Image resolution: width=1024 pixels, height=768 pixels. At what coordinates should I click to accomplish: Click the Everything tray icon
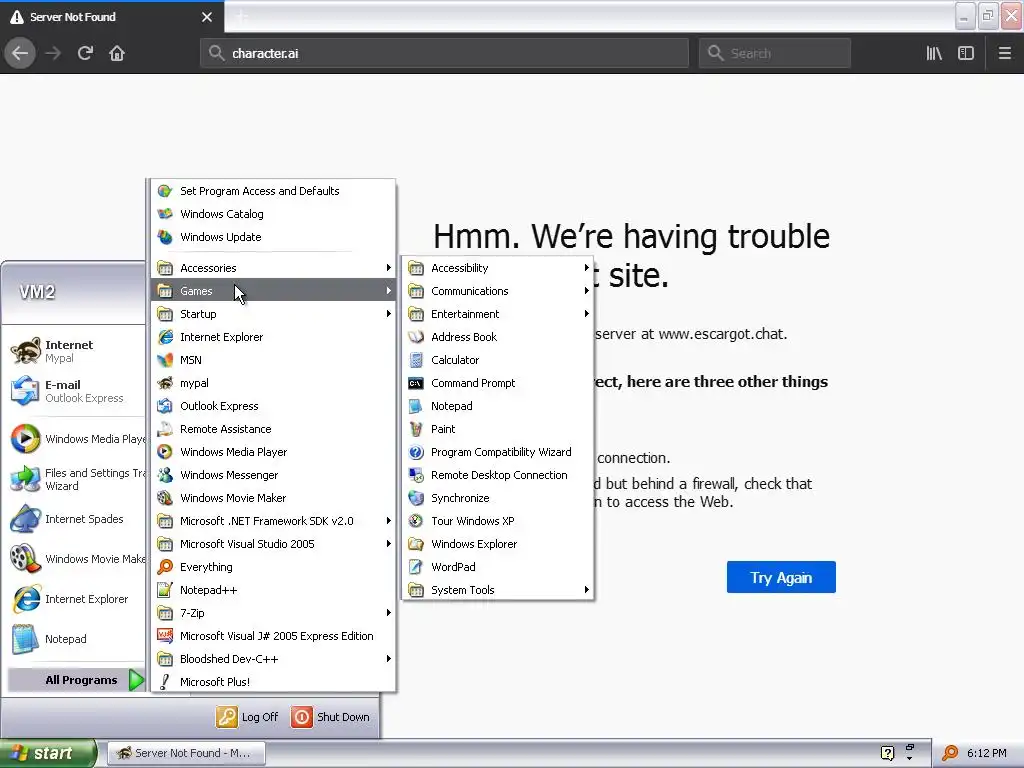(x=950, y=753)
